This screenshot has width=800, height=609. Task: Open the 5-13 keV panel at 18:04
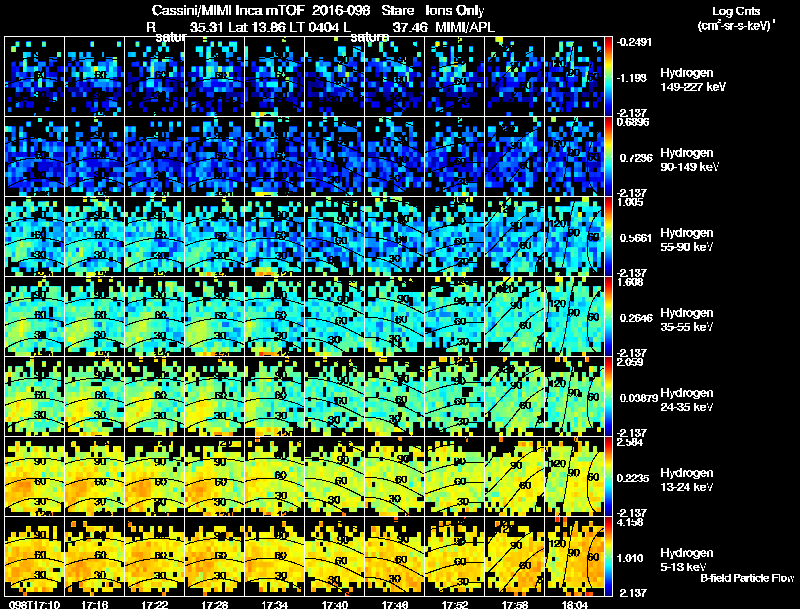tap(574, 557)
